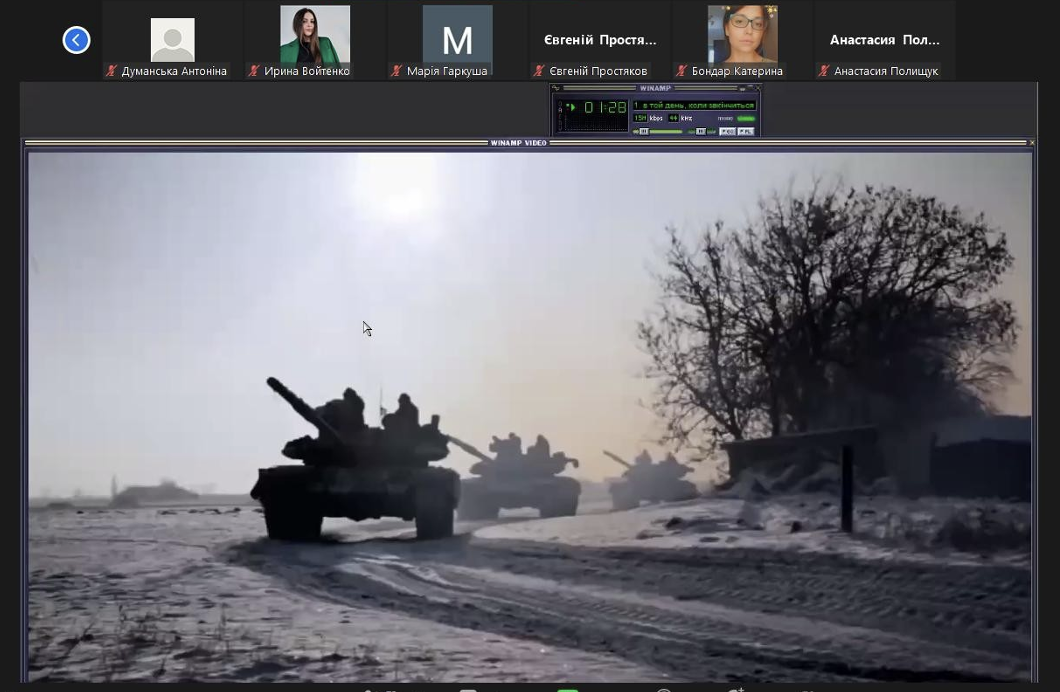Select Бондар Катерина's video thumbnail
This screenshot has height=692, width=1060.
[x=742, y=34]
